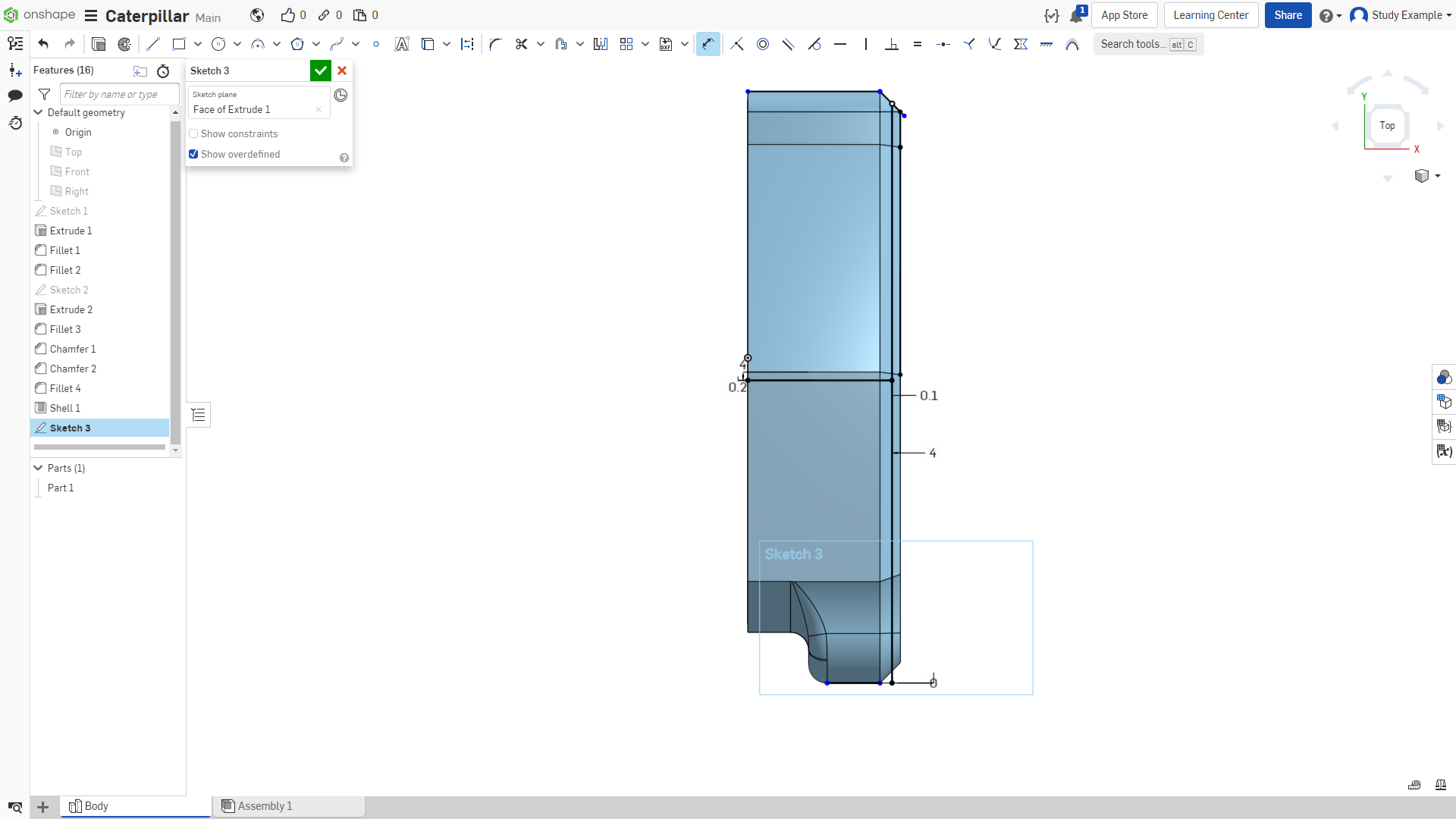This screenshot has width=1456, height=819.
Task: Cancel Sketch 3 with red X
Action: (342, 71)
